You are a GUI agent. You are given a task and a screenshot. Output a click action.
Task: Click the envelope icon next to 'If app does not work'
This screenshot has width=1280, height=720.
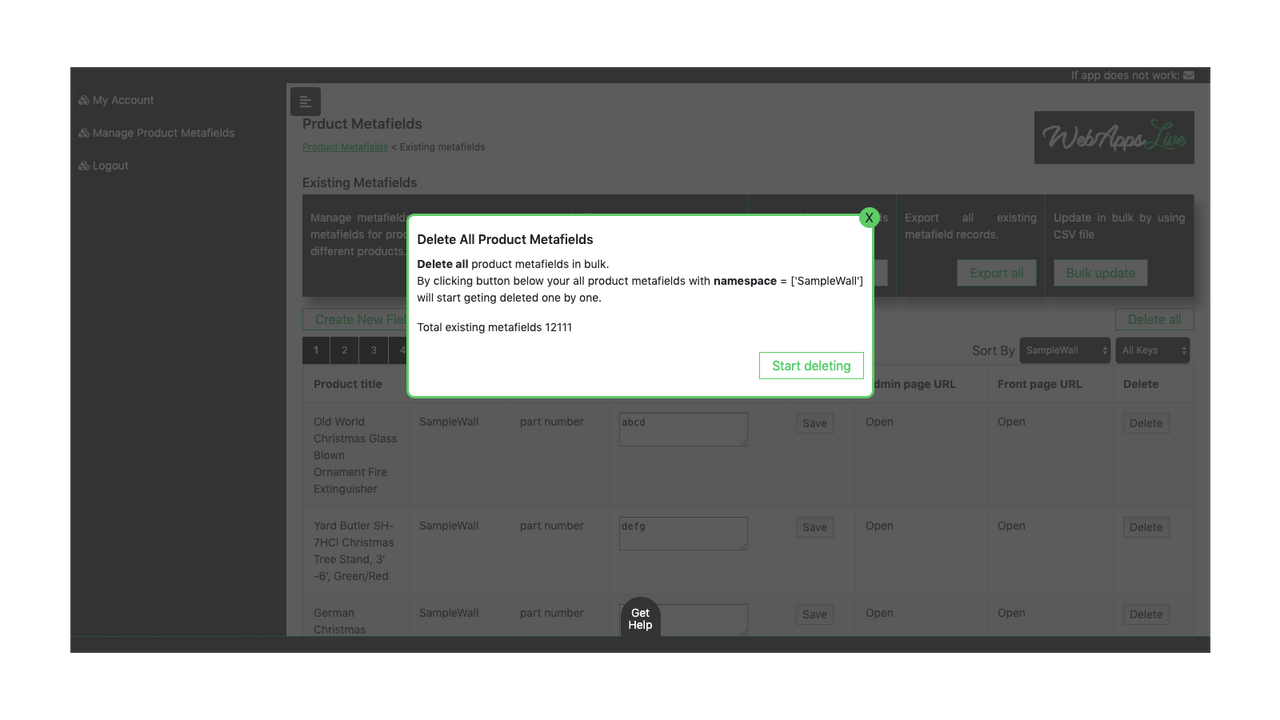pos(1187,74)
